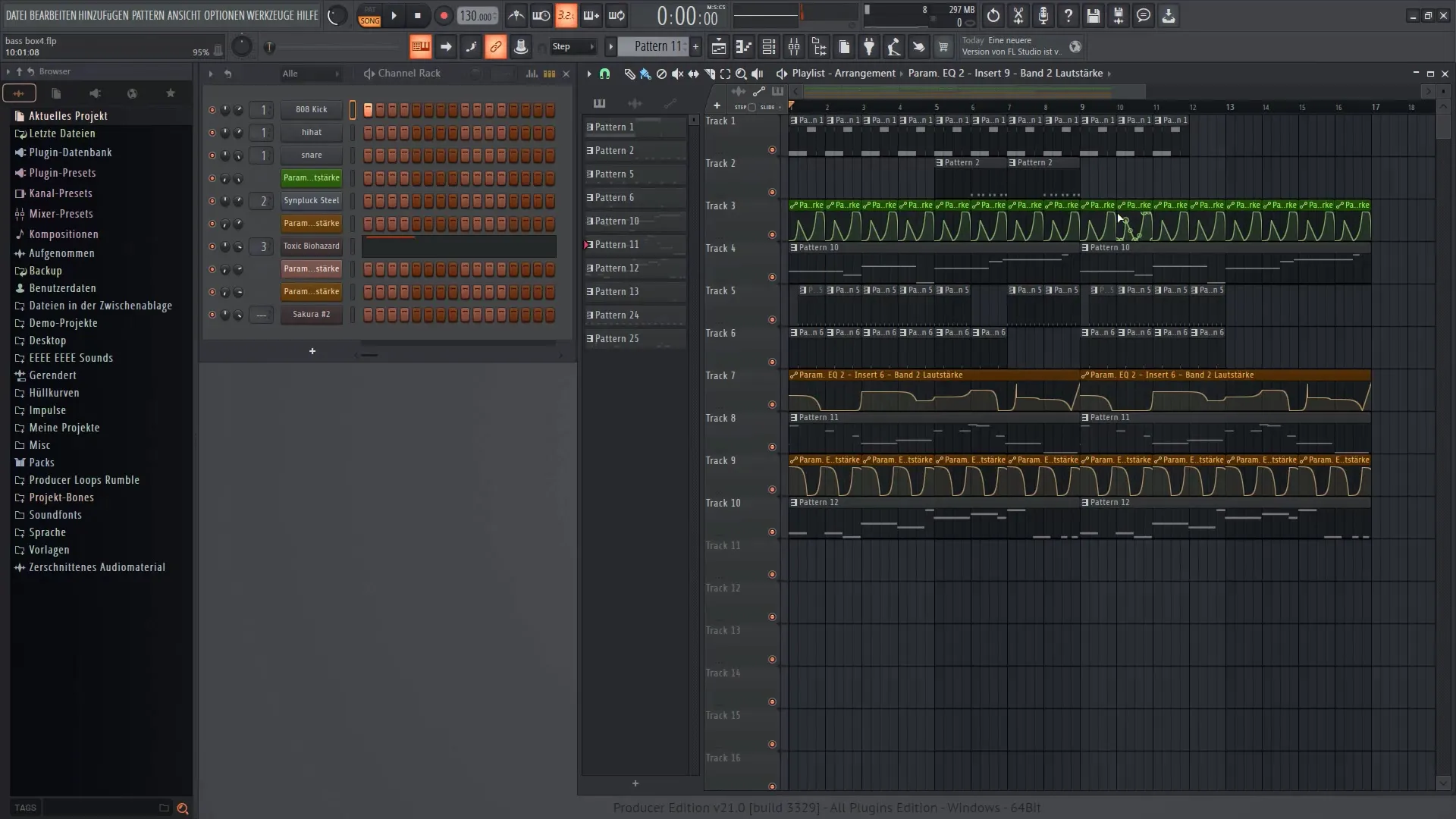Add a new channel with plus button
This screenshot has height=819, width=1456.
(312, 351)
